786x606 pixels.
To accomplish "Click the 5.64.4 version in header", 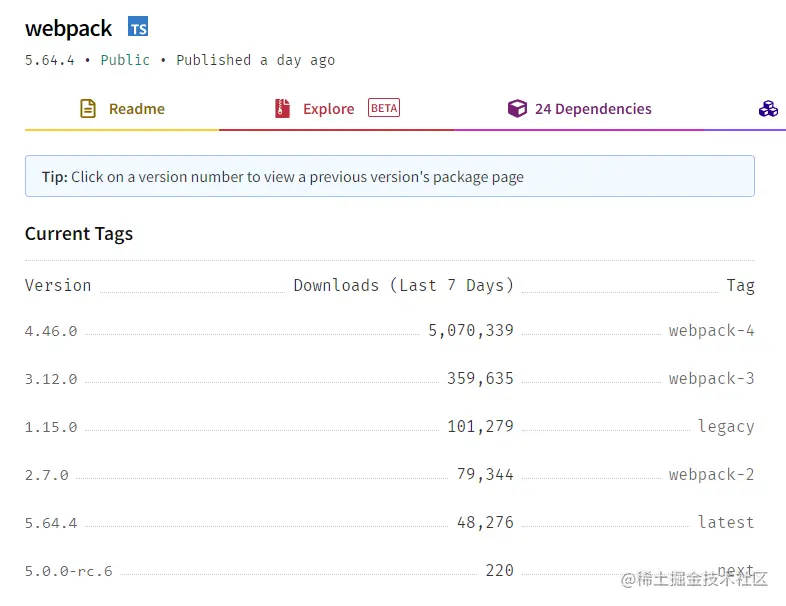I will pyautogui.click(x=50, y=60).
